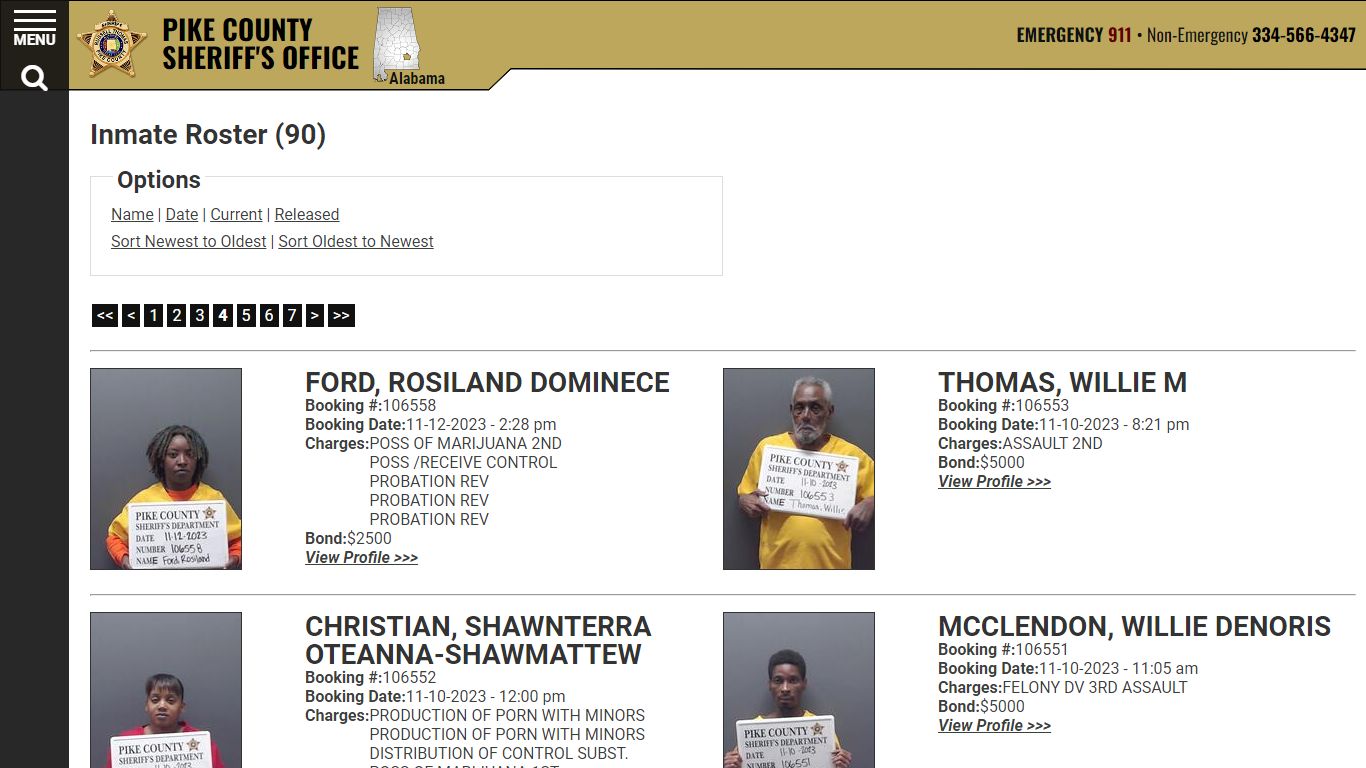Call non-emergency number 334-566-4347
The width and height of the screenshot is (1366, 768).
1303,35
